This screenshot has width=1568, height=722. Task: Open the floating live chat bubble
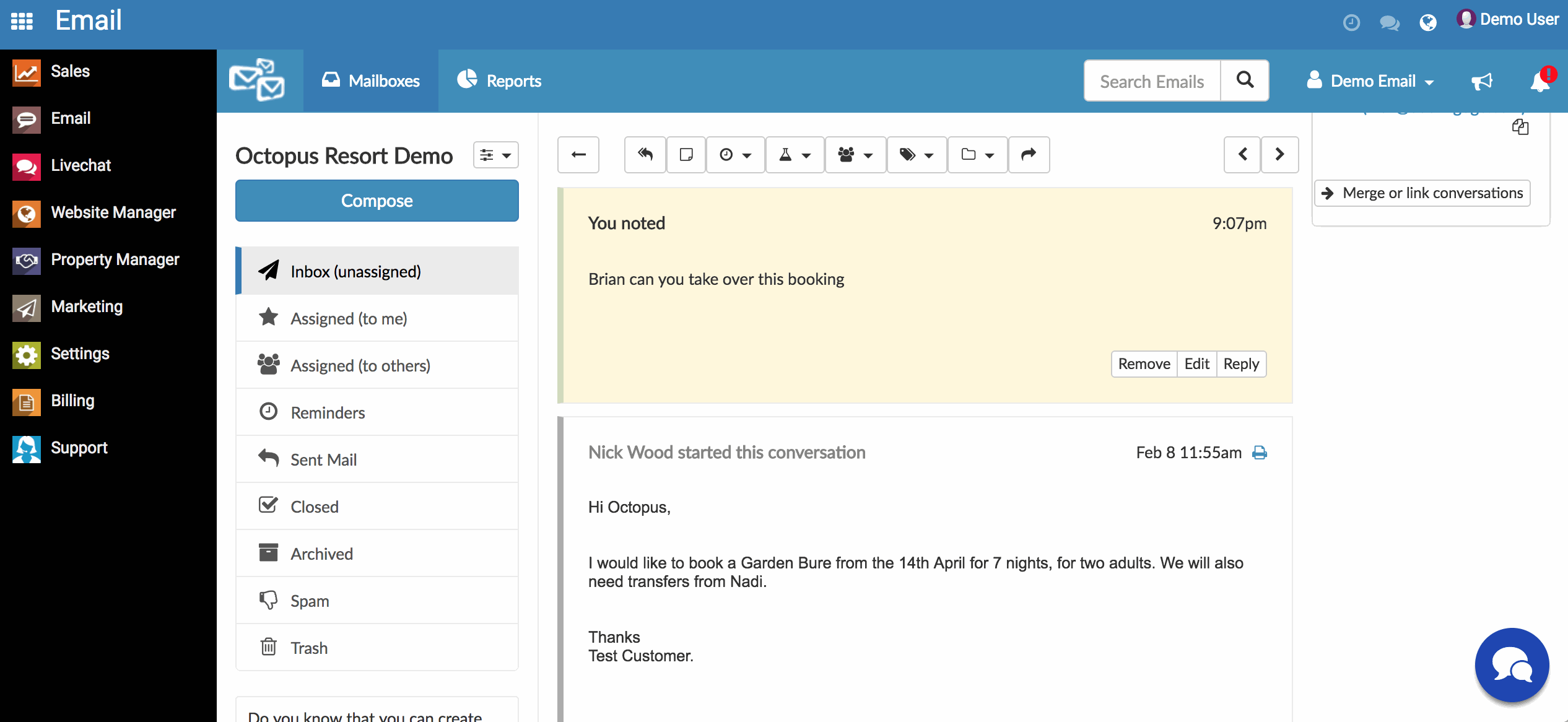pyautogui.click(x=1512, y=665)
